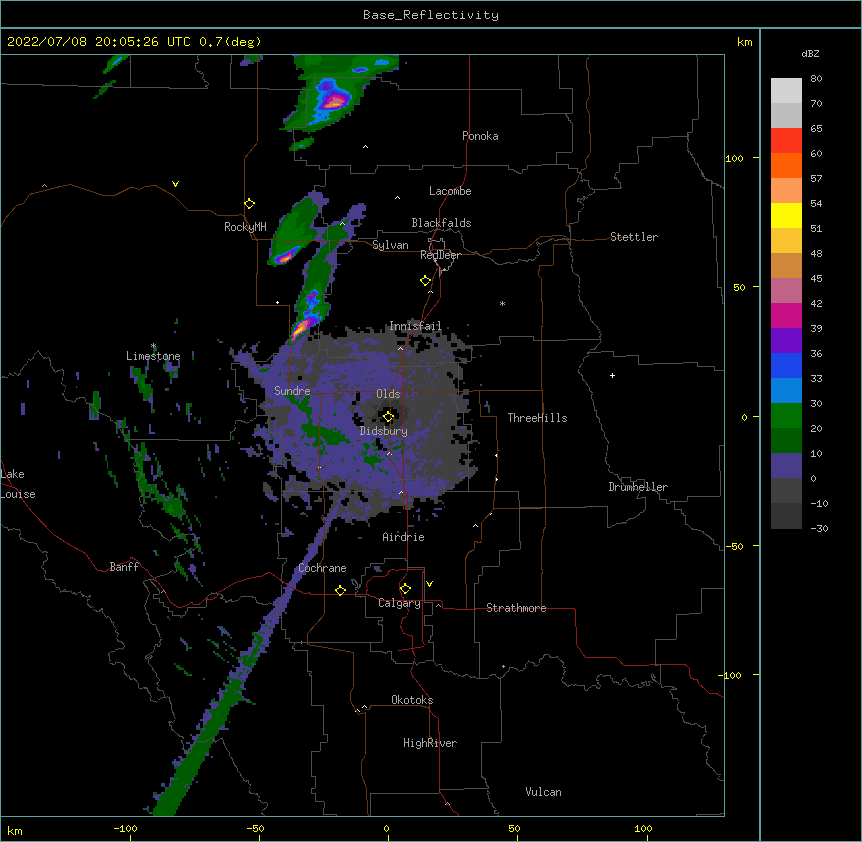The image size is (862, 842).
Task: Click the Banff label
Action: [124, 567]
